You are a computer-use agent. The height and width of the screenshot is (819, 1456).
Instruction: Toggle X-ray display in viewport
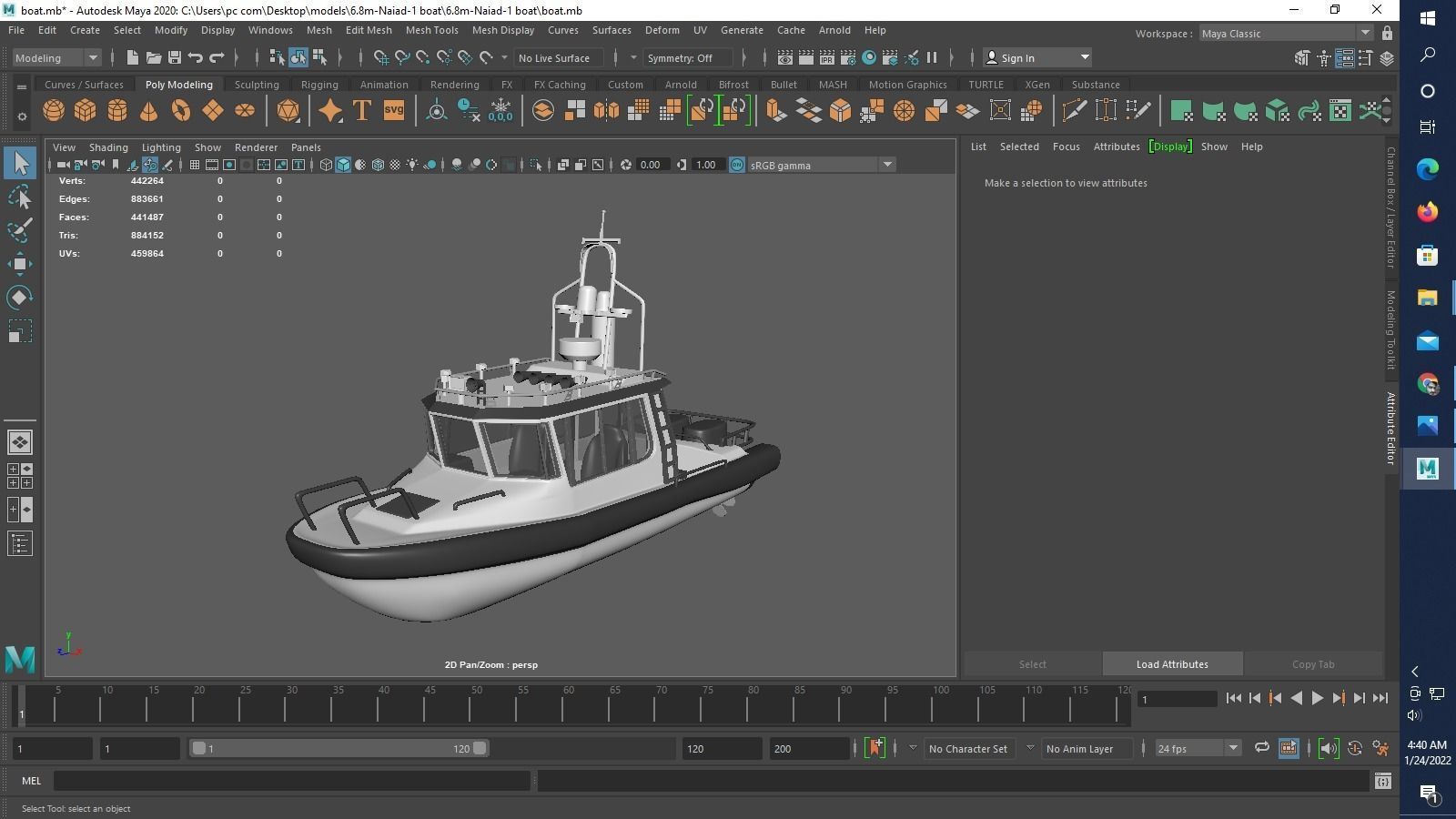coord(562,165)
